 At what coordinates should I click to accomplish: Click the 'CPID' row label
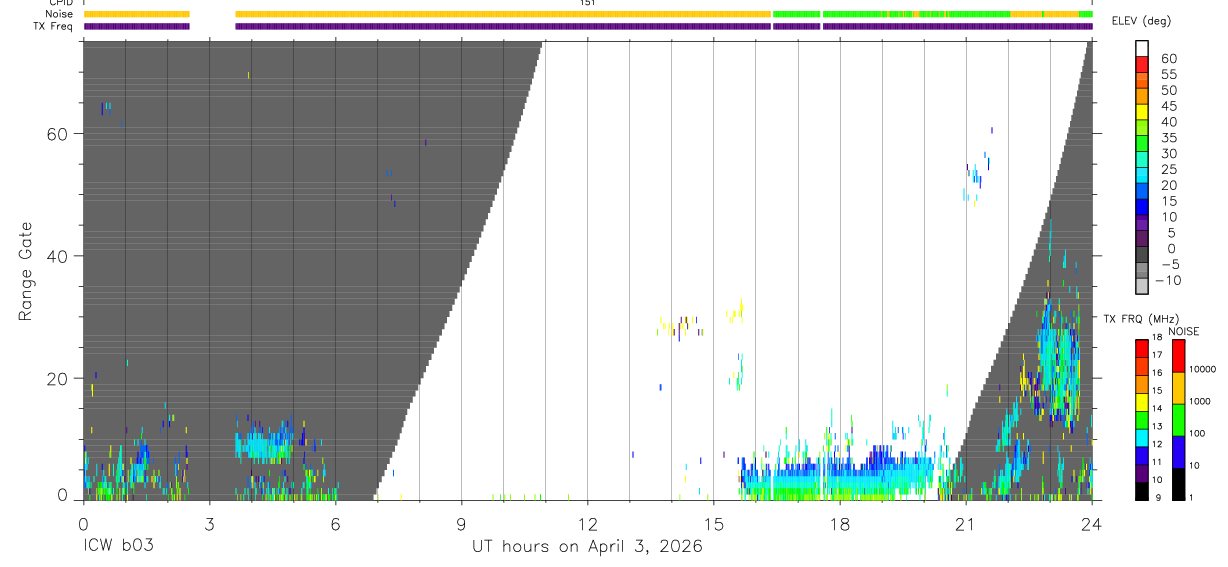(x=60, y=3)
